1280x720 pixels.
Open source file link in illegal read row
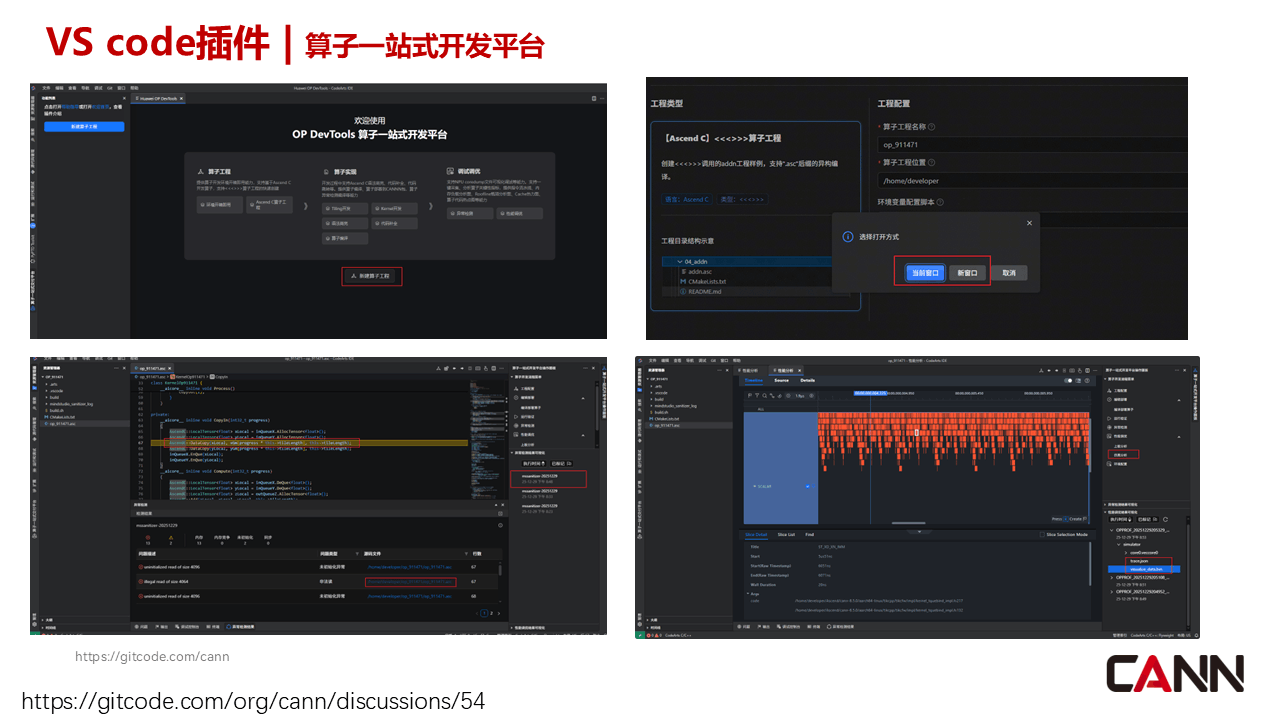pyautogui.click(x=409, y=581)
